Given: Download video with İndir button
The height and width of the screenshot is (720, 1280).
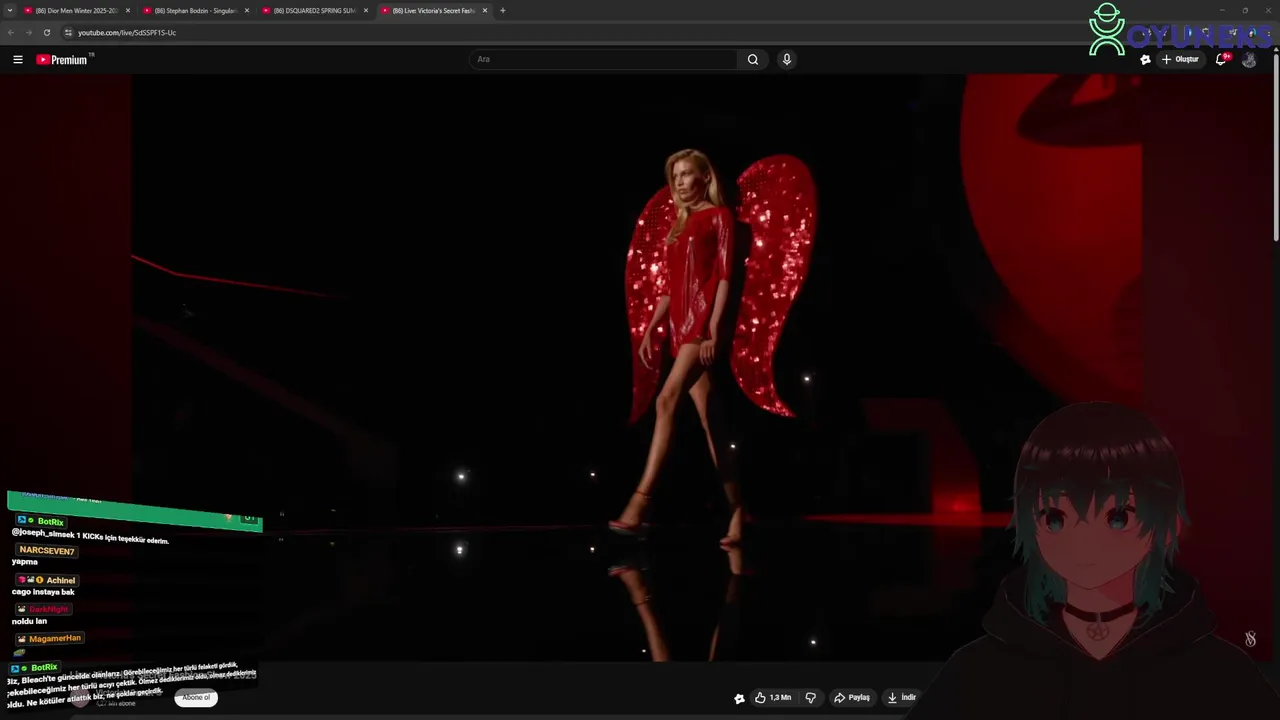Looking at the screenshot, I should point(902,698).
